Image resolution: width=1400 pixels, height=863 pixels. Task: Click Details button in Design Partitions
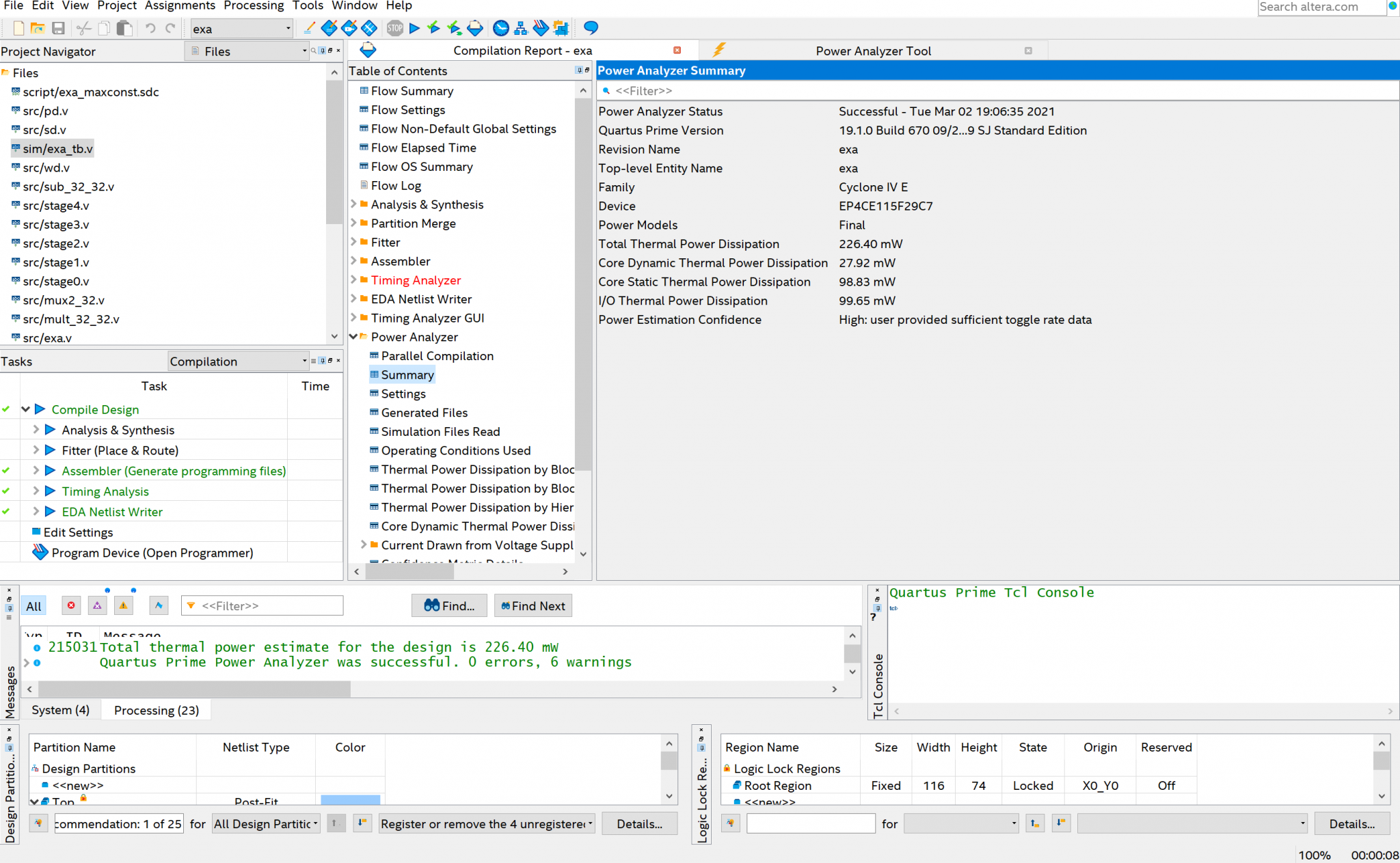(x=638, y=823)
